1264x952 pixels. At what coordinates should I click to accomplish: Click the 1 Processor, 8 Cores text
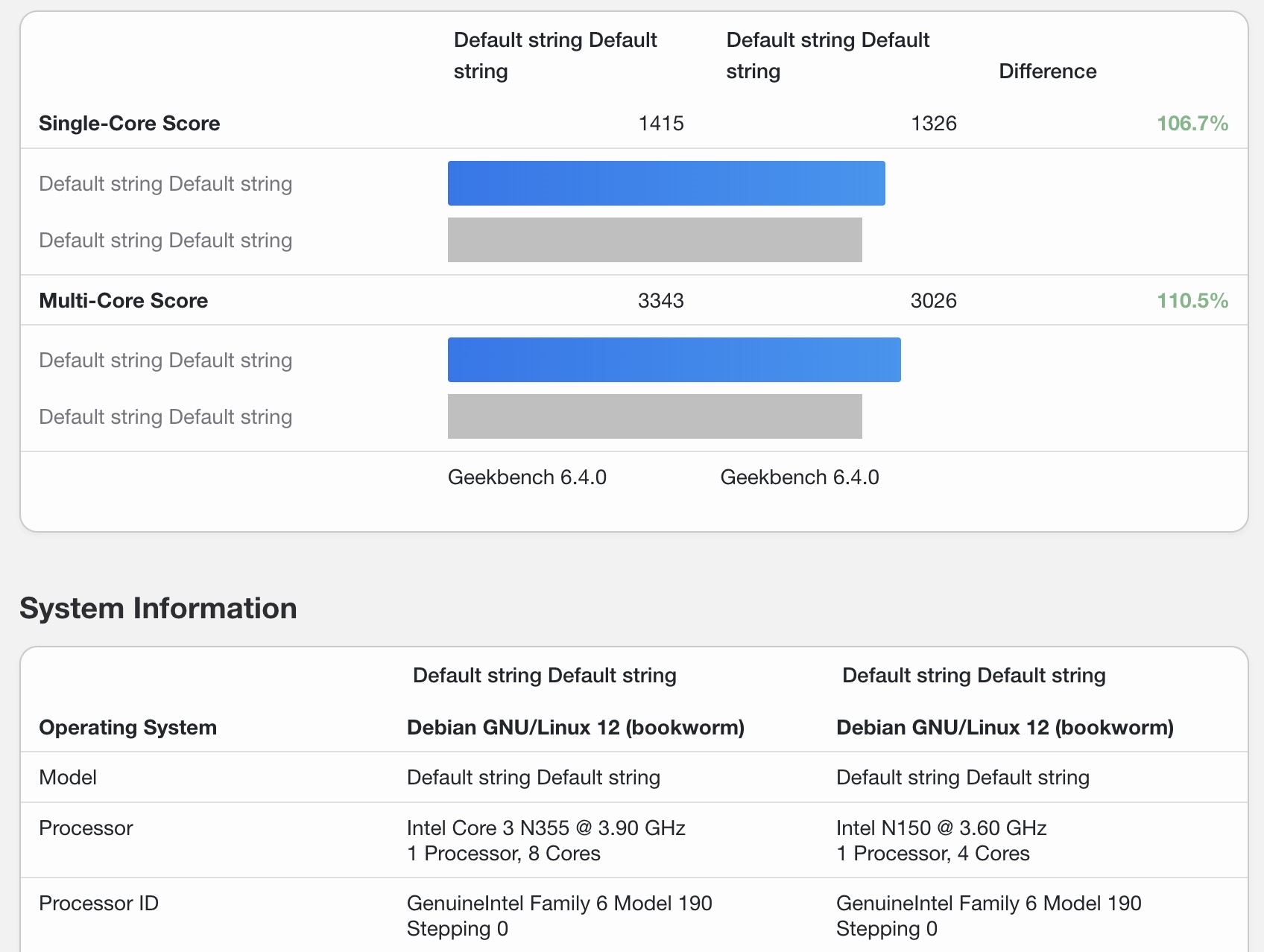pyautogui.click(x=503, y=854)
